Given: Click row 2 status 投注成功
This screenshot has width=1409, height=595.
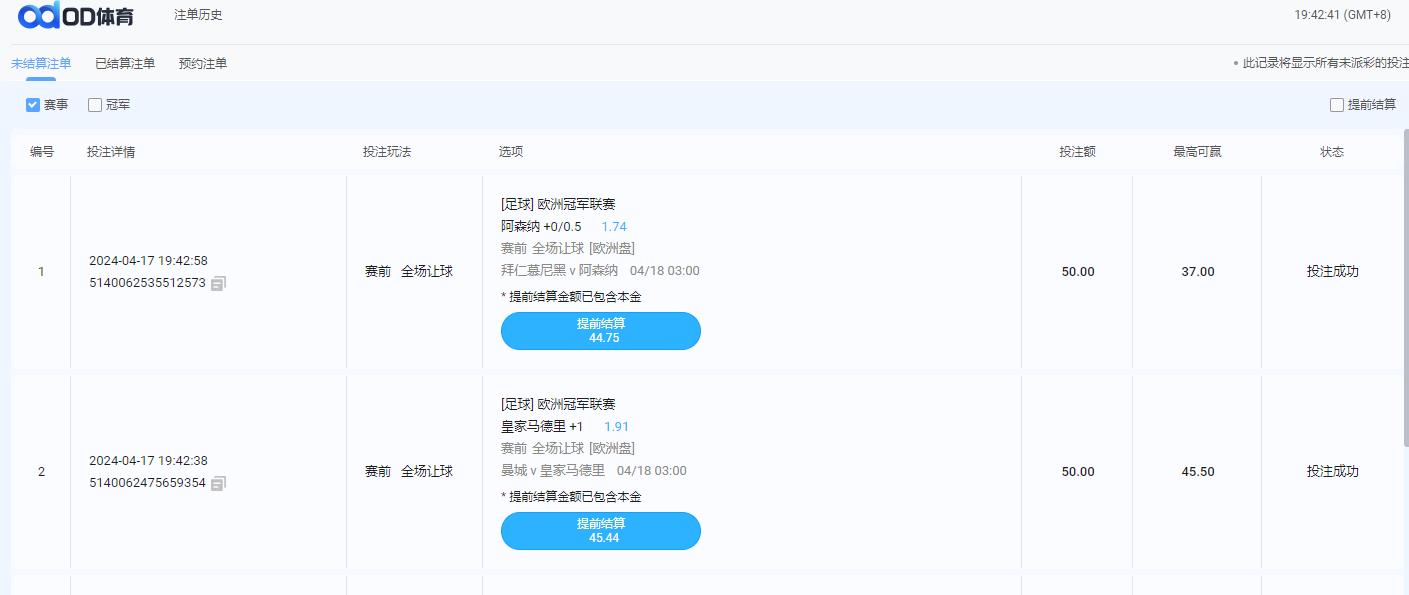Looking at the screenshot, I should tap(1332, 472).
